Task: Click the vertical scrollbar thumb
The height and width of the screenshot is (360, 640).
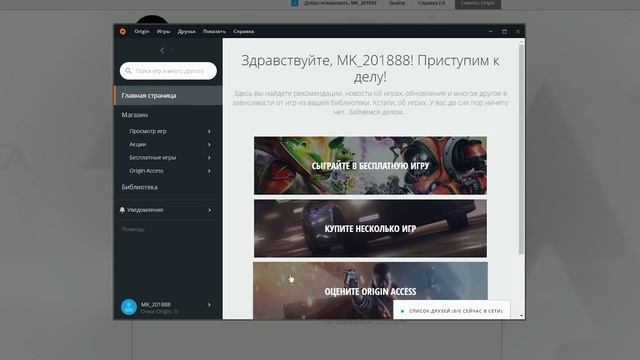Action: [x=521, y=149]
